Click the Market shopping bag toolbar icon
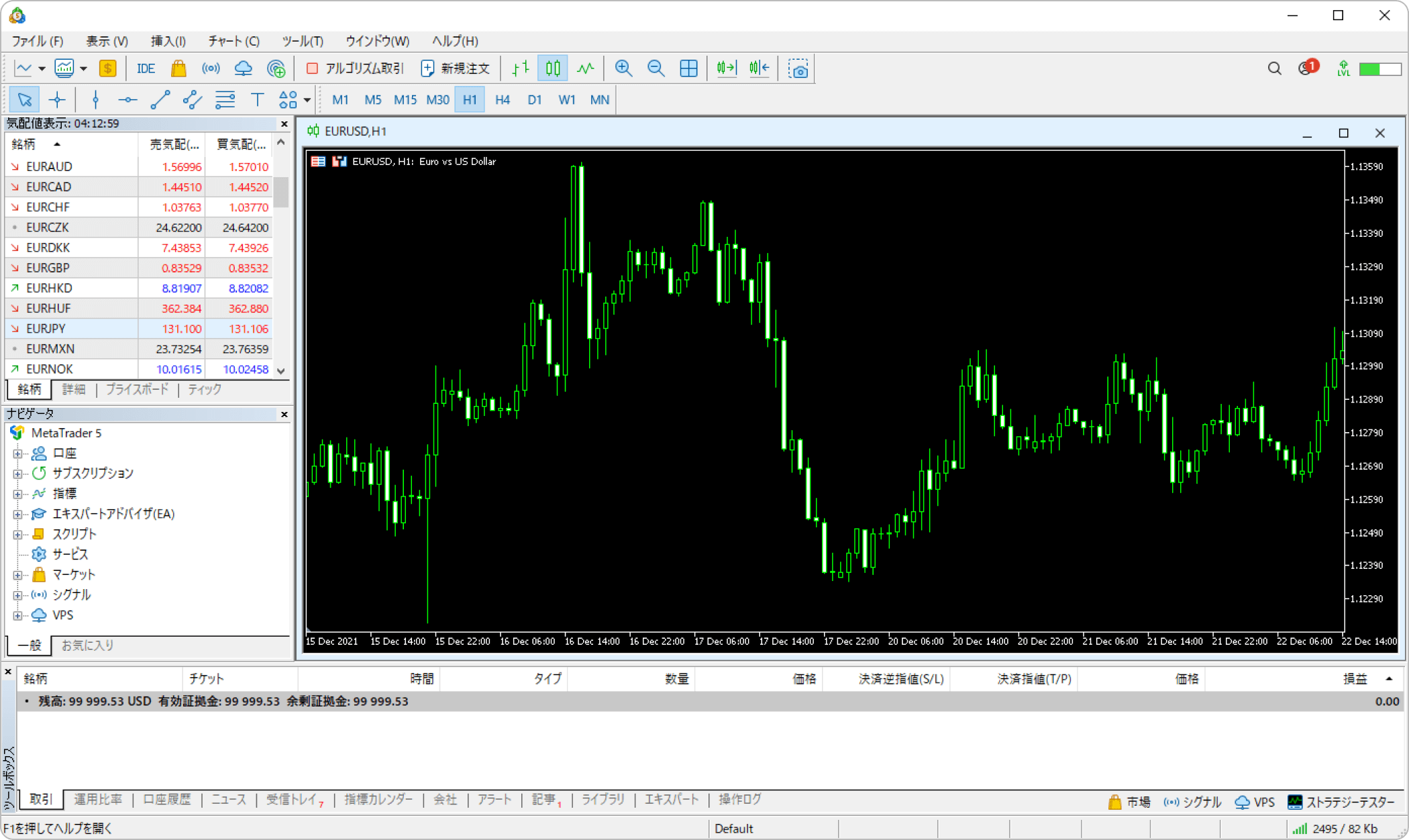1409x840 pixels. click(x=178, y=68)
